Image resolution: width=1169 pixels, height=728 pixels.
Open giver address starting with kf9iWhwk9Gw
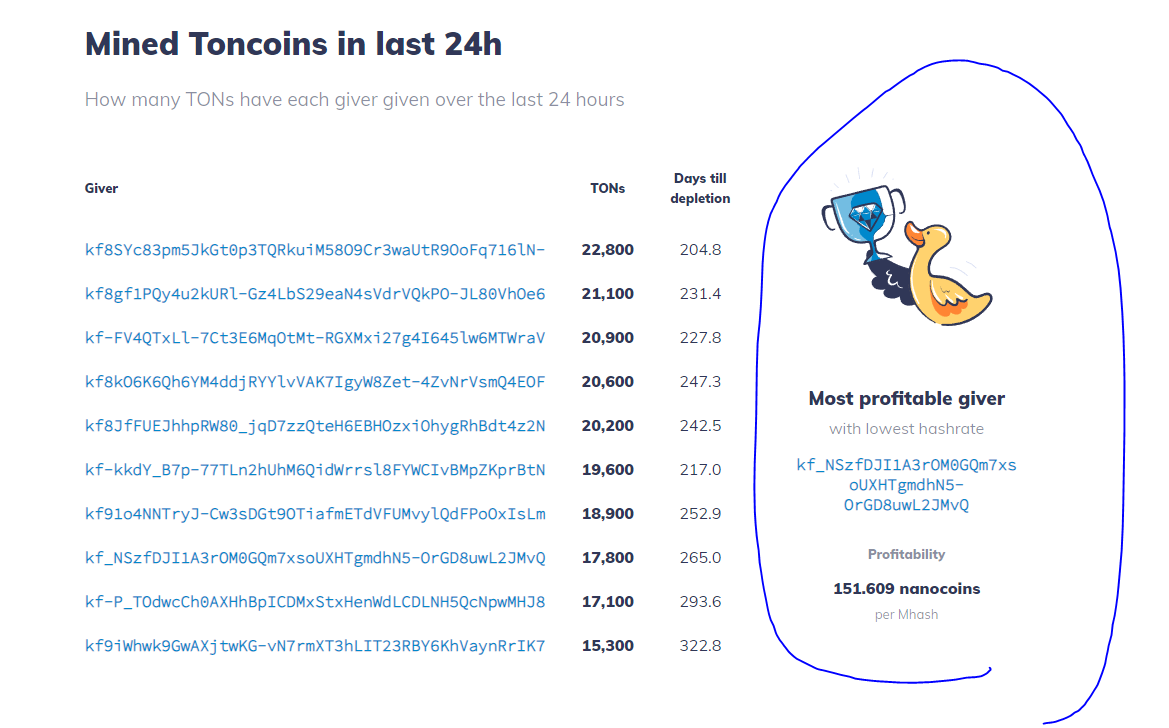click(315, 646)
